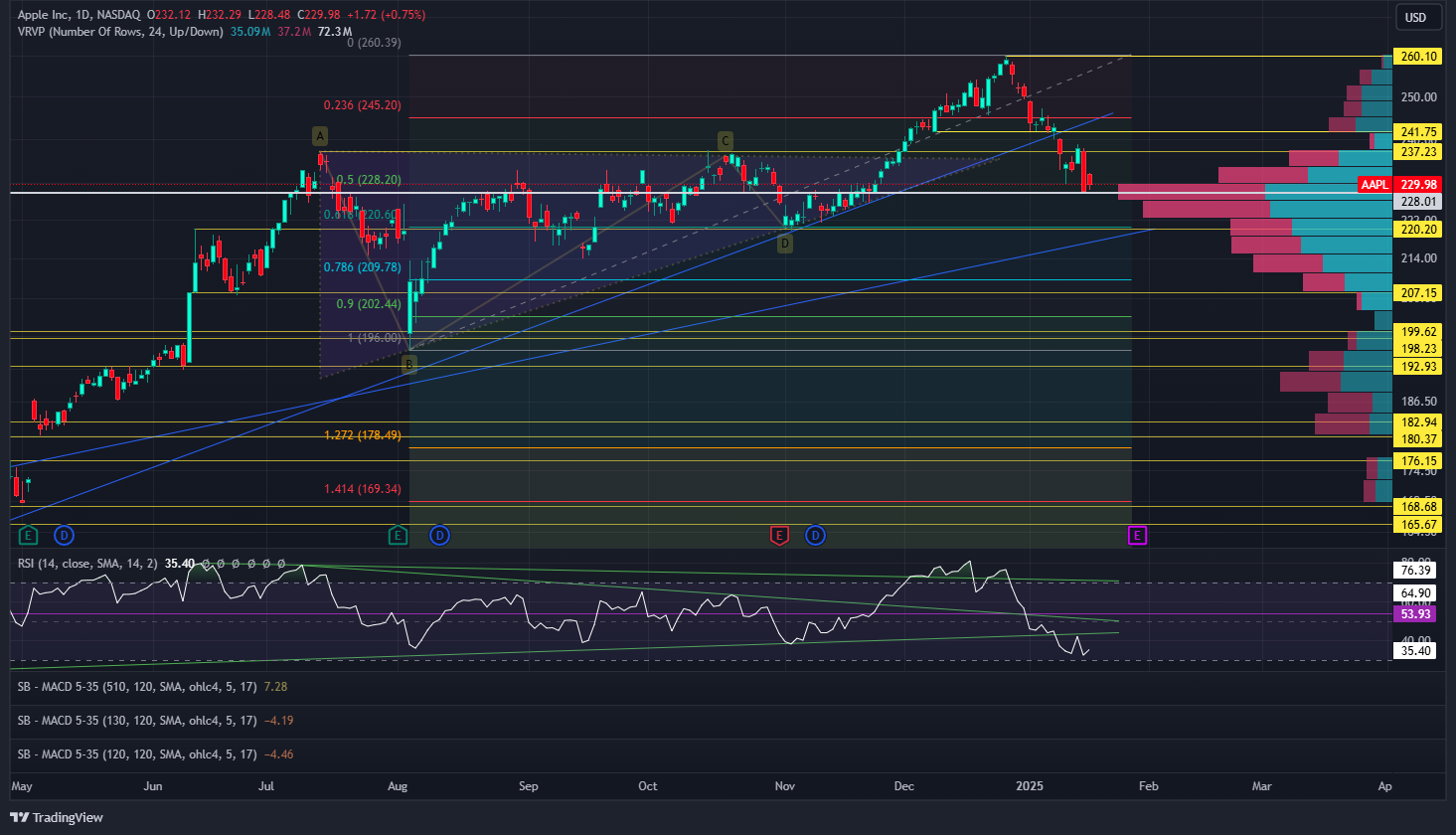Screen dimensions: 1456x835
Task: Click the green earnings E marker in early May
Action: click(x=28, y=536)
